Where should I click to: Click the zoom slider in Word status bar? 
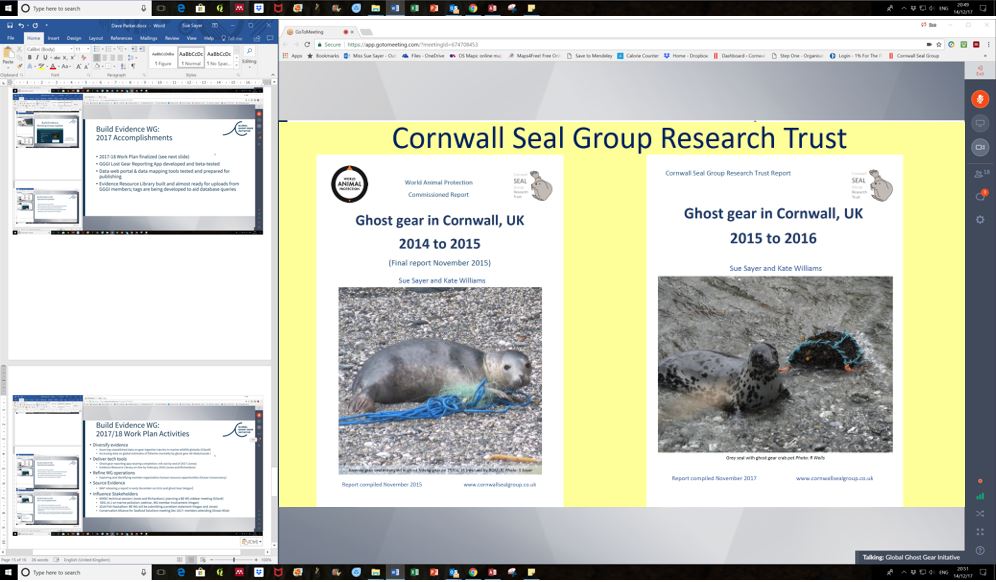click(234, 560)
